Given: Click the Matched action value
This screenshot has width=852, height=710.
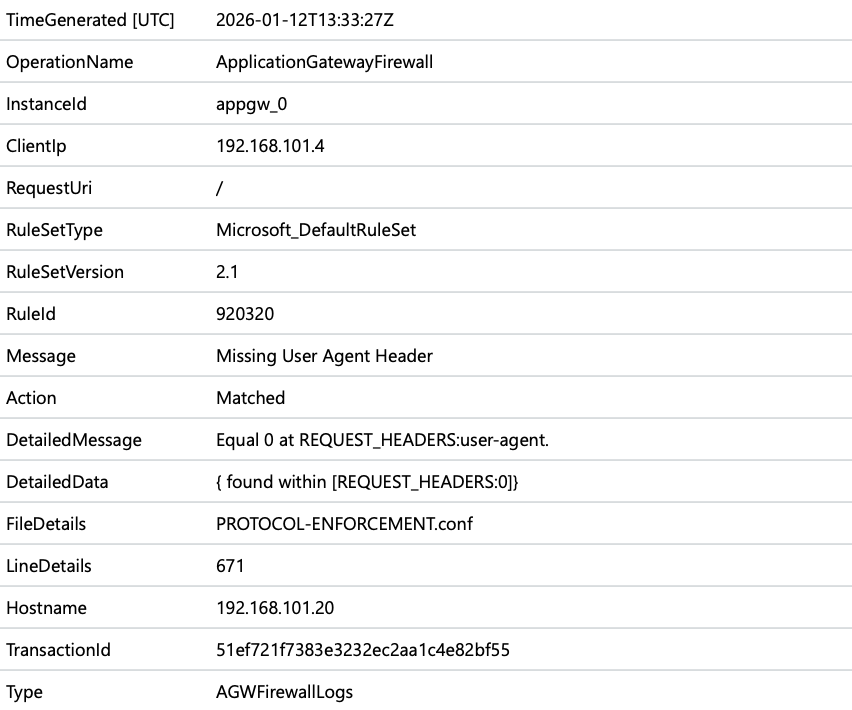Looking at the screenshot, I should (x=250, y=398).
